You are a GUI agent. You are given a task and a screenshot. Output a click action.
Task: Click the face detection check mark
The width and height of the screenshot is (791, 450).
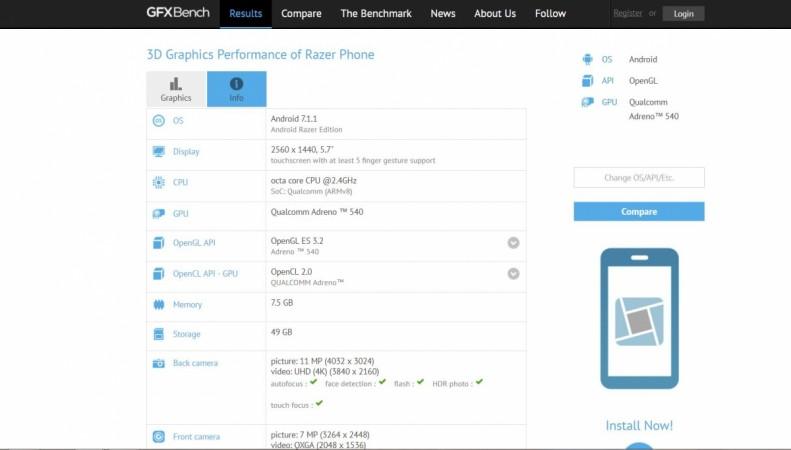click(382, 382)
